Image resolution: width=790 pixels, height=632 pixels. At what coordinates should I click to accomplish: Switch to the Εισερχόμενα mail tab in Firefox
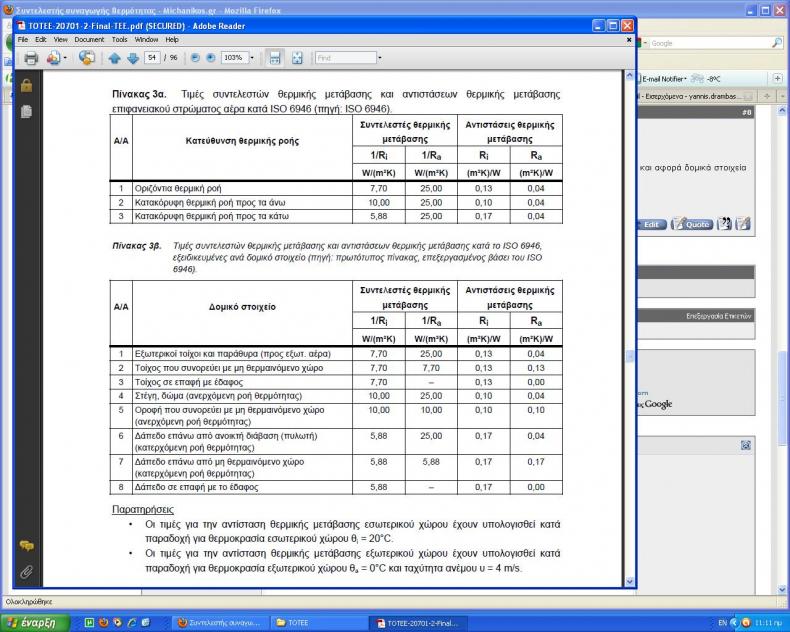(696, 96)
